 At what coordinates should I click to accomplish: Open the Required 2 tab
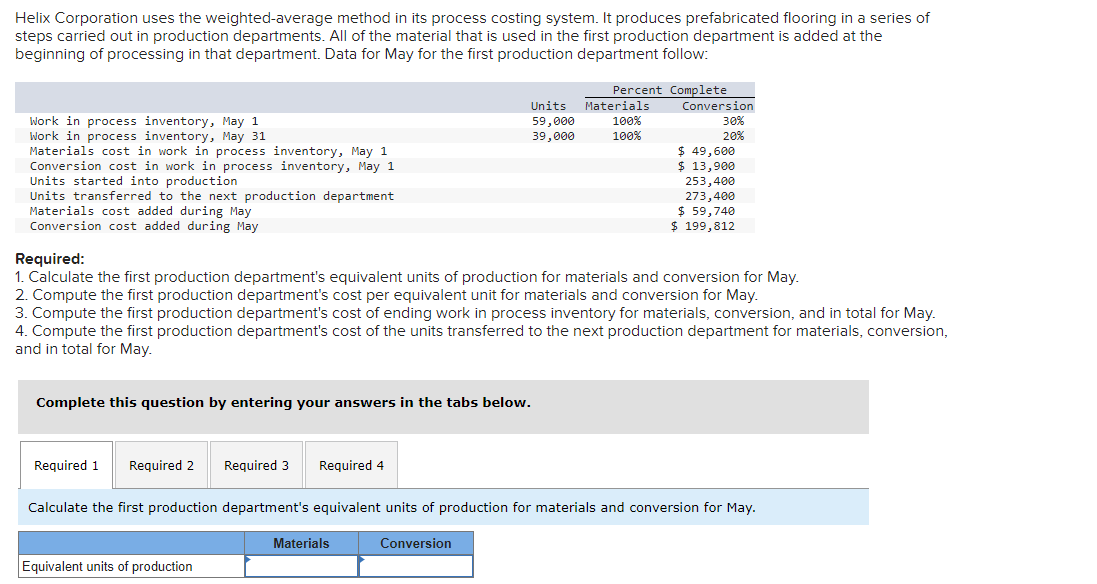coord(160,464)
